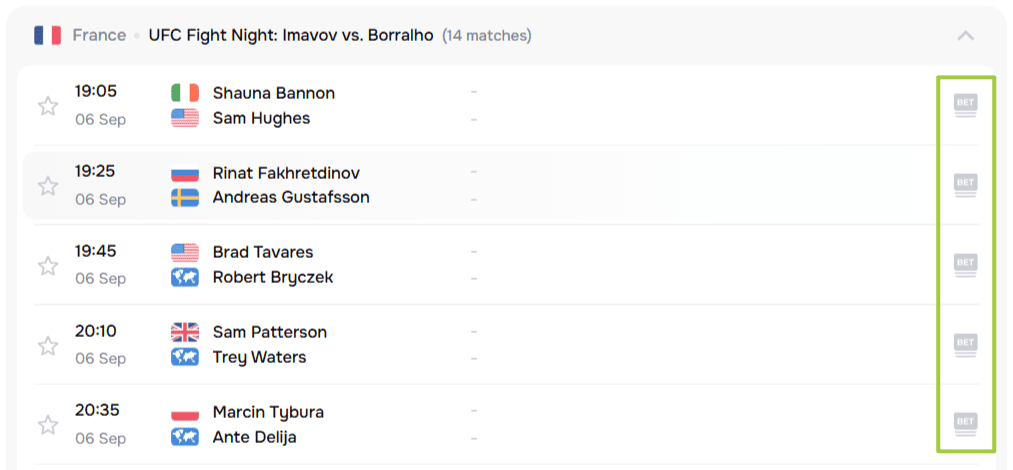
Task: Click the France flag icon
Action: point(47,36)
